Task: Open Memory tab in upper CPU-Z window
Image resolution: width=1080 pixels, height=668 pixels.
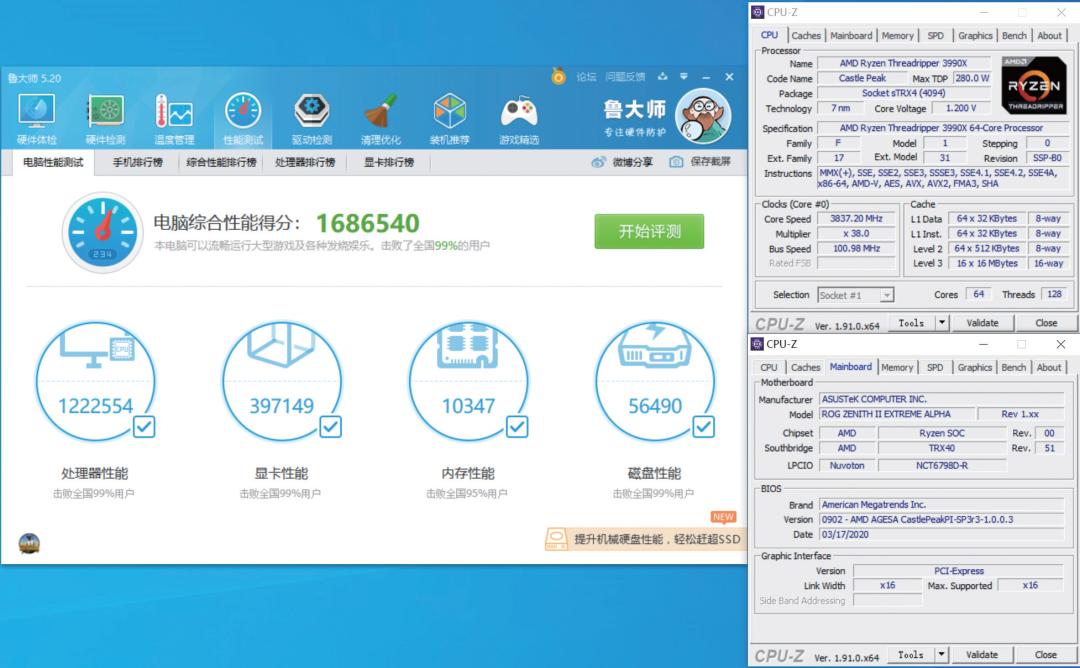Action: click(897, 35)
